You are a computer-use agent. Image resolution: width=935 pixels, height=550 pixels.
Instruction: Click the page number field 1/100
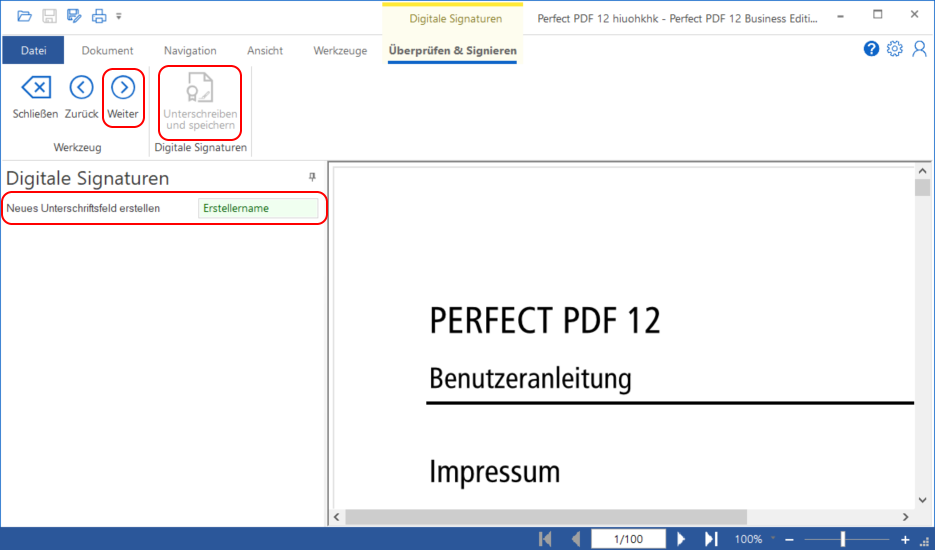[x=628, y=539]
